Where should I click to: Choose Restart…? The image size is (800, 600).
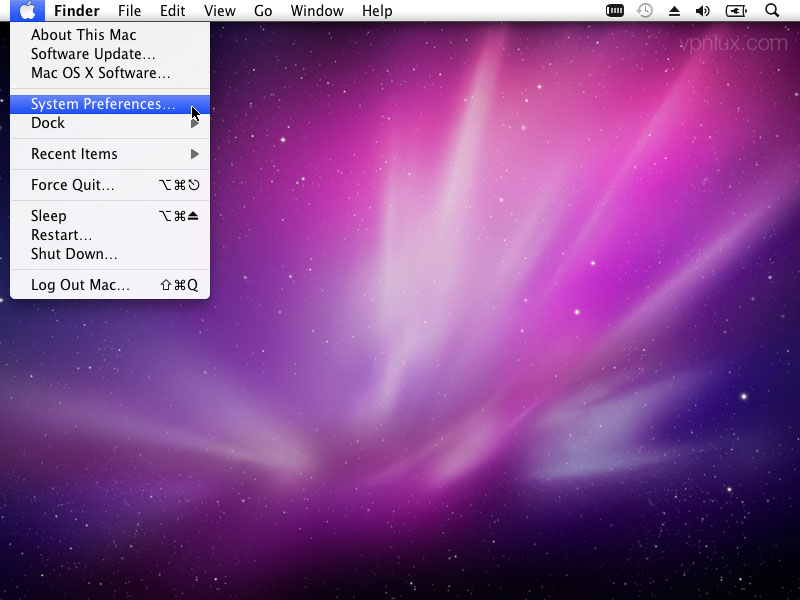click(110, 235)
